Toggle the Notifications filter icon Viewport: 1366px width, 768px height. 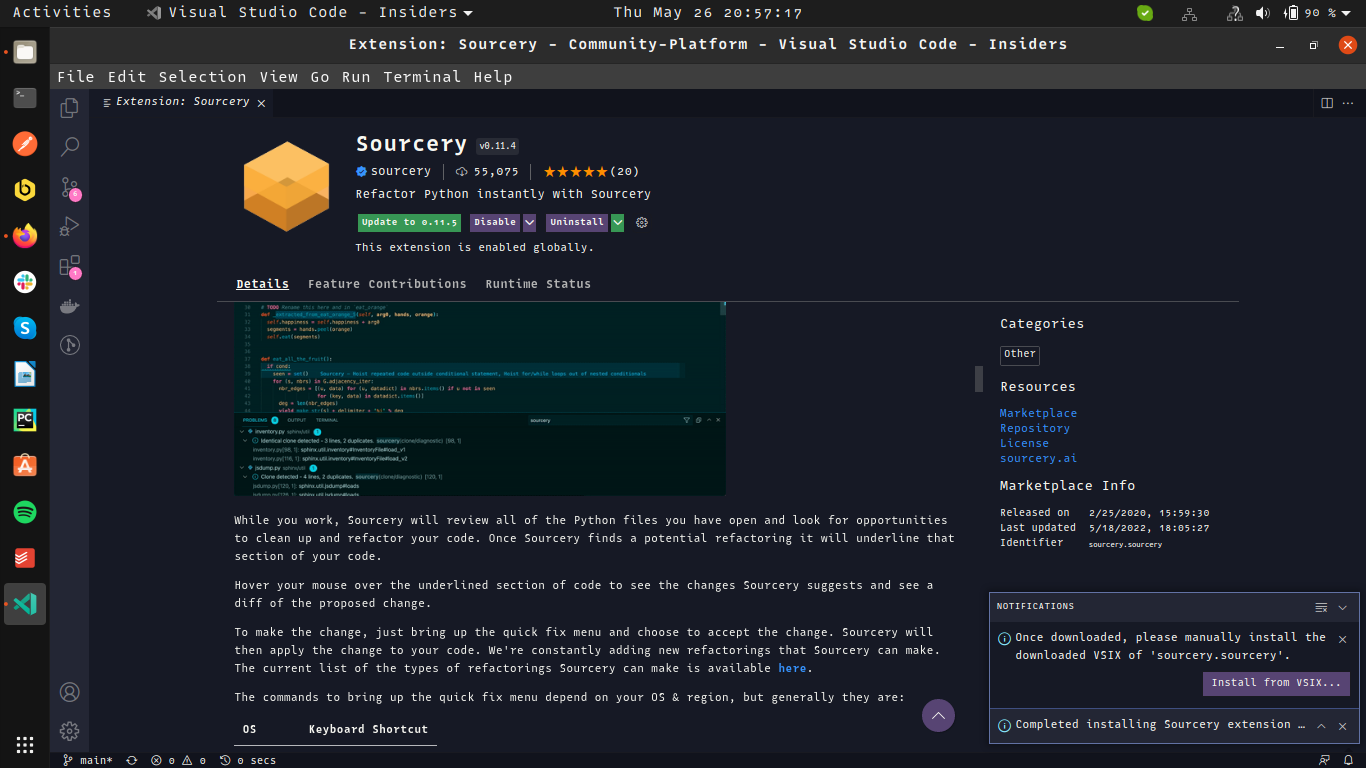point(1322,606)
